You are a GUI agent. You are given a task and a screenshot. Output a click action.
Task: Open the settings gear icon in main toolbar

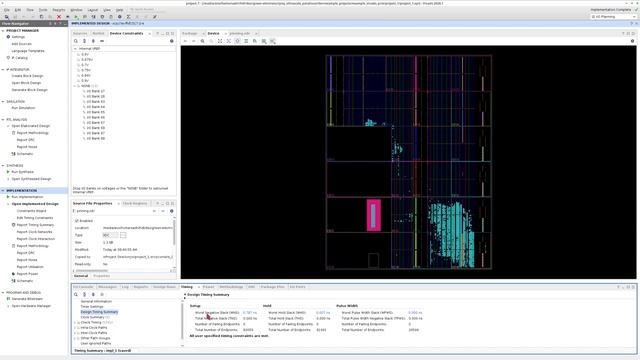pos(120,17)
